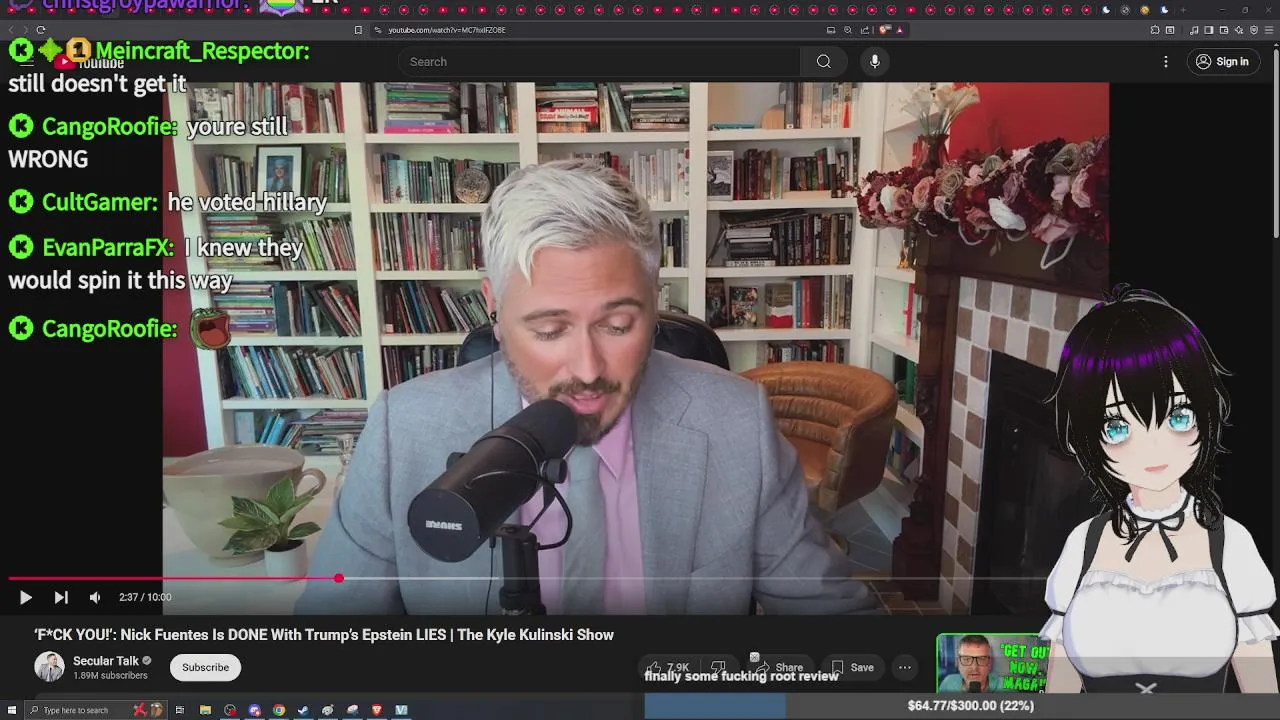Open the 'GET OUT NOW, MAGA' recommended video thumbnail
The width and height of the screenshot is (1280, 720).
click(992, 664)
